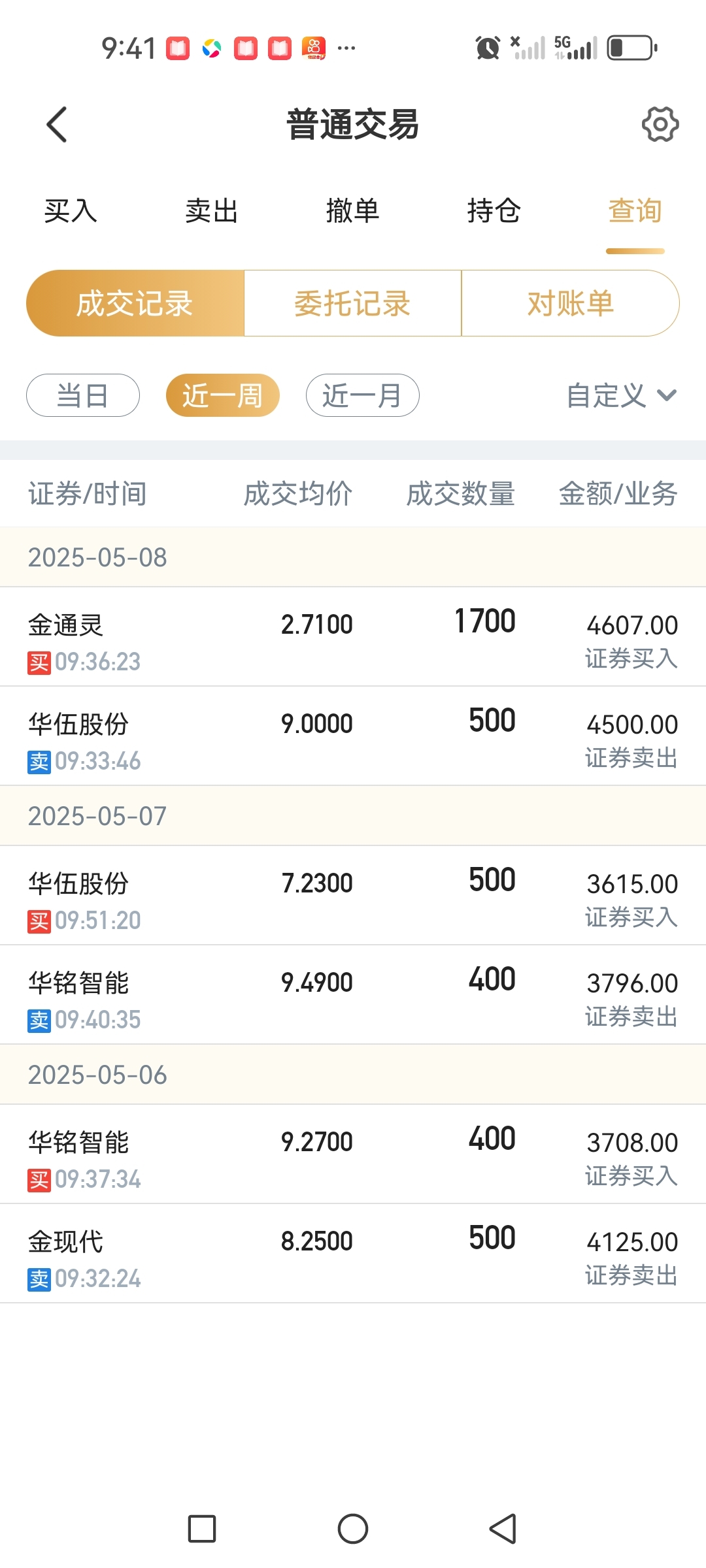Open settings via gear icon

(660, 124)
